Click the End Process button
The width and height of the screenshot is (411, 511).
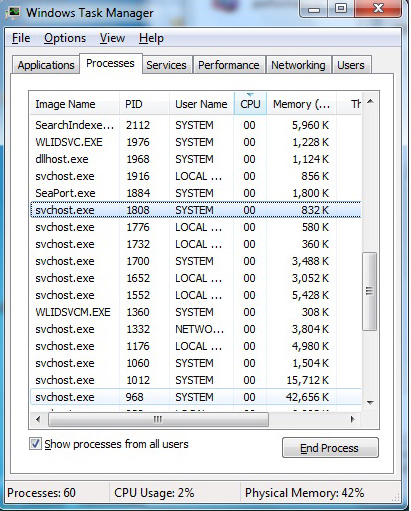click(330, 448)
